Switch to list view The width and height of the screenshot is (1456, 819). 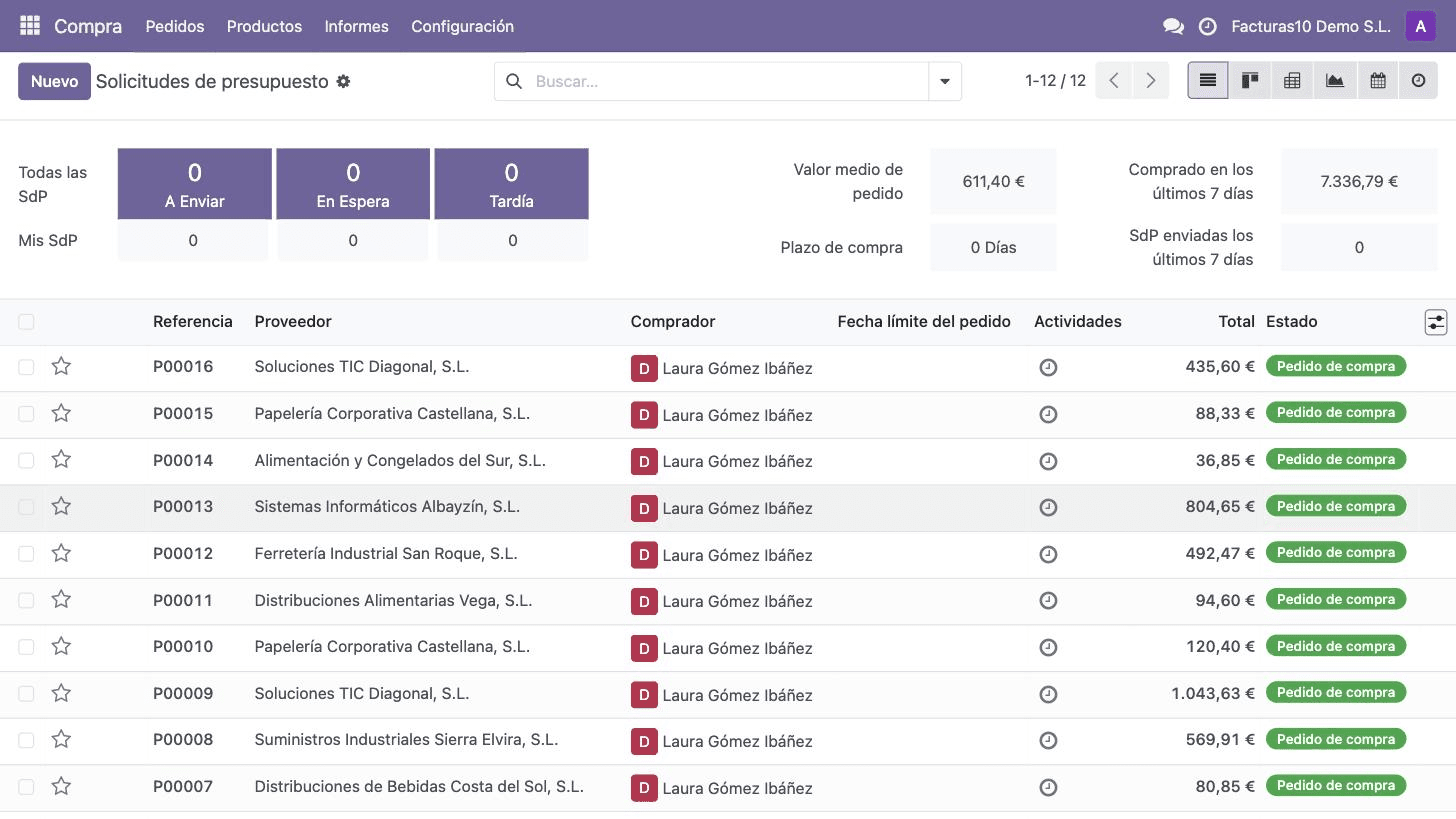(x=1208, y=81)
